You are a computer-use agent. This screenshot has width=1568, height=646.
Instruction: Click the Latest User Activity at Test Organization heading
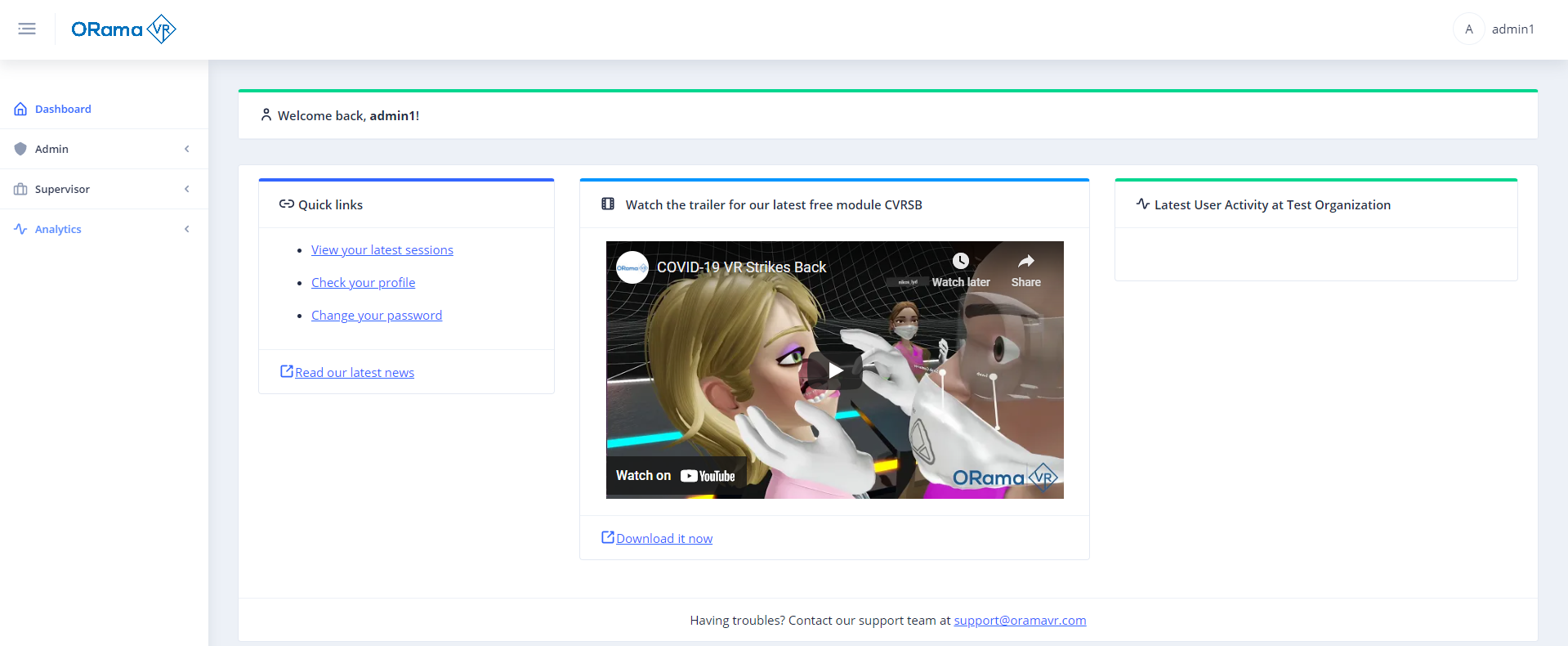click(x=1272, y=205)
